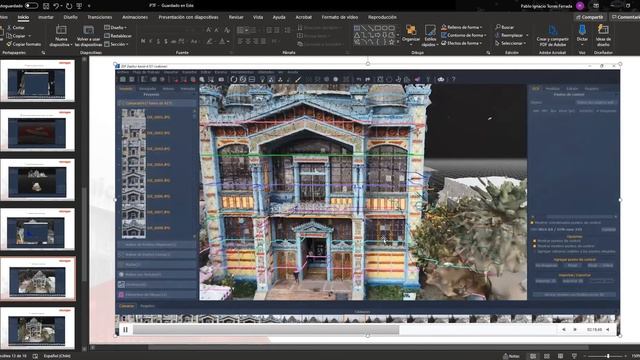Open the Reemplazar dropdown

click(512, 36)
